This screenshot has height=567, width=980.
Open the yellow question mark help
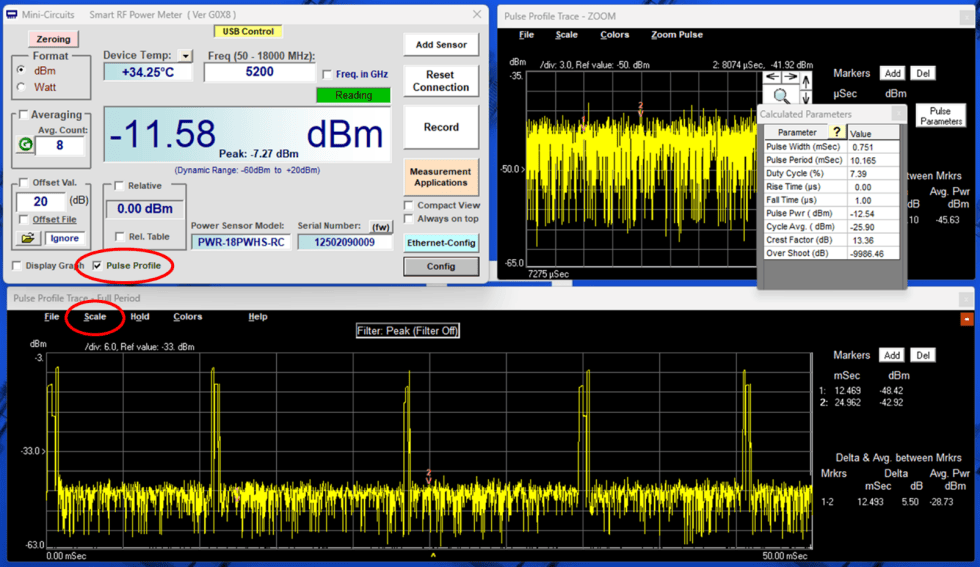click(x=836, y=132)
